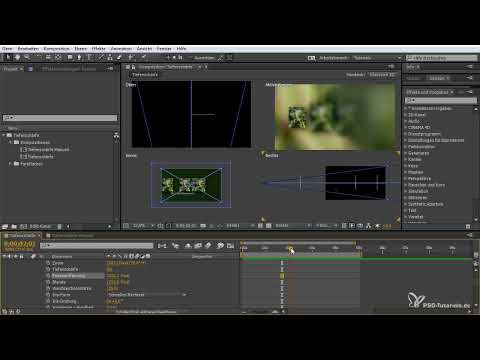The image size is (480, 360).
Task: Select the Rectangle mask tool
Action: pos(70,57)
